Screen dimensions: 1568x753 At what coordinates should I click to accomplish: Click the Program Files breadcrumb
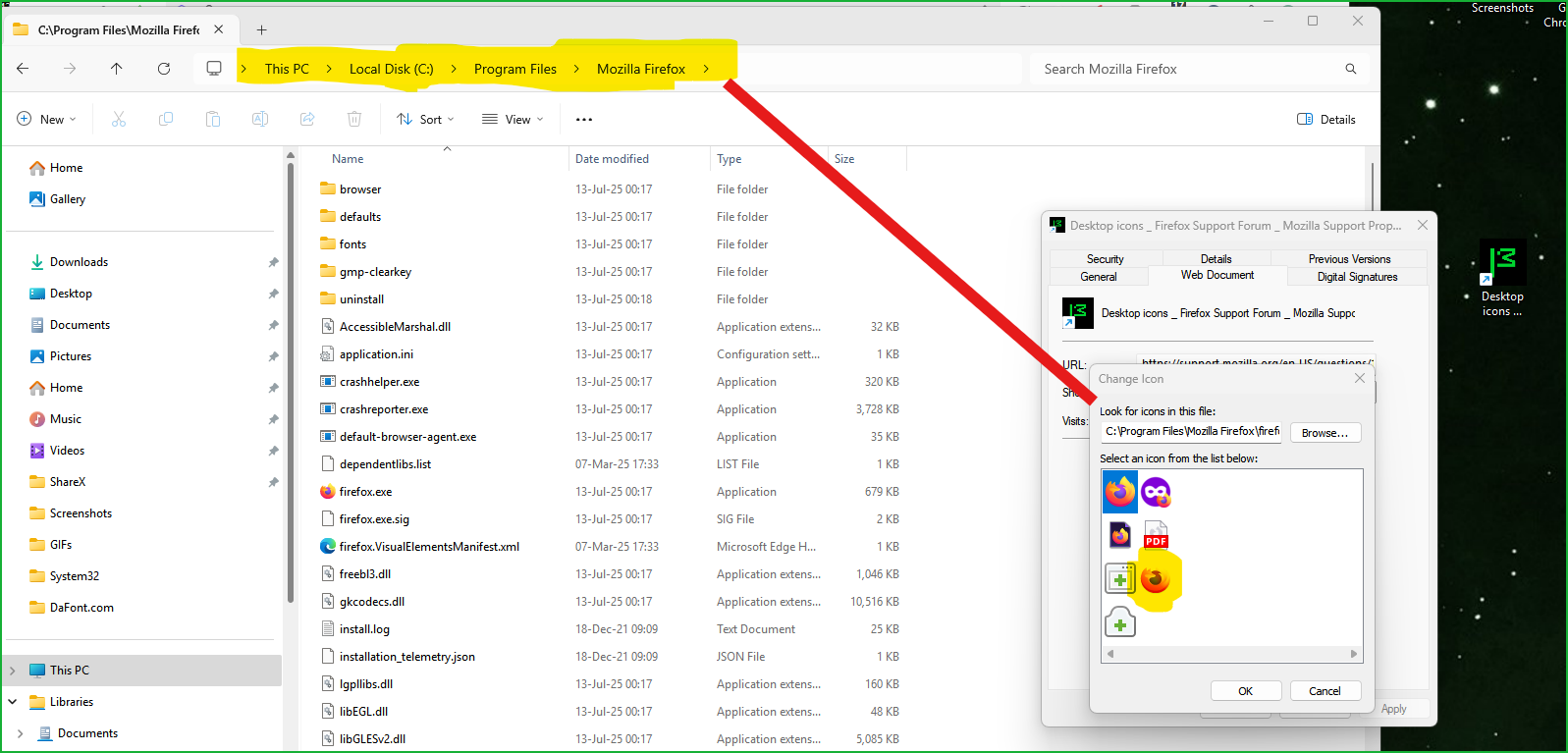(515, 69)
